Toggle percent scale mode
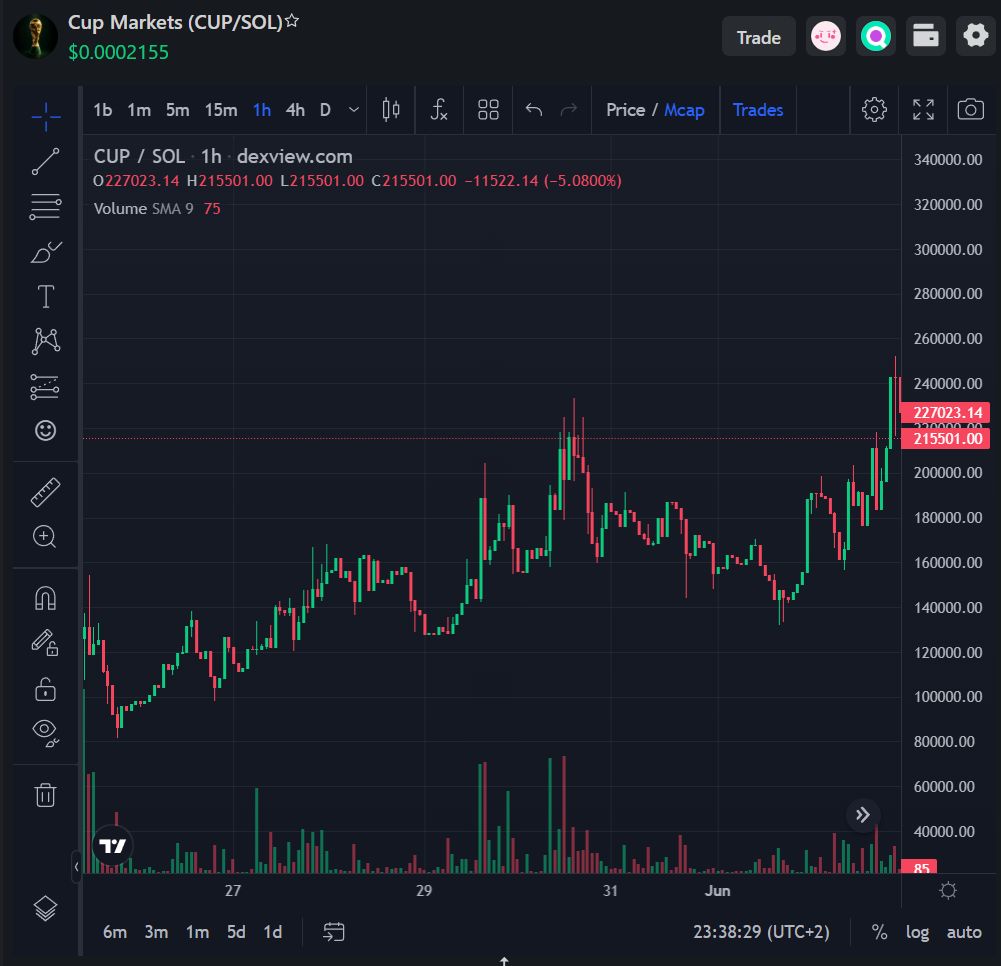The image size is (1001, 966). (879, 932)
